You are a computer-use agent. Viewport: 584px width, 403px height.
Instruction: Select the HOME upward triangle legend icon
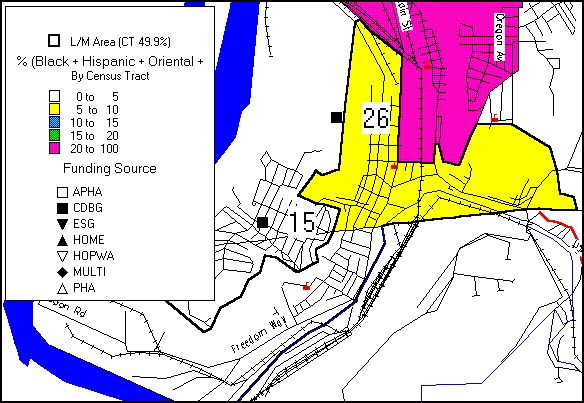click(62, 241)
